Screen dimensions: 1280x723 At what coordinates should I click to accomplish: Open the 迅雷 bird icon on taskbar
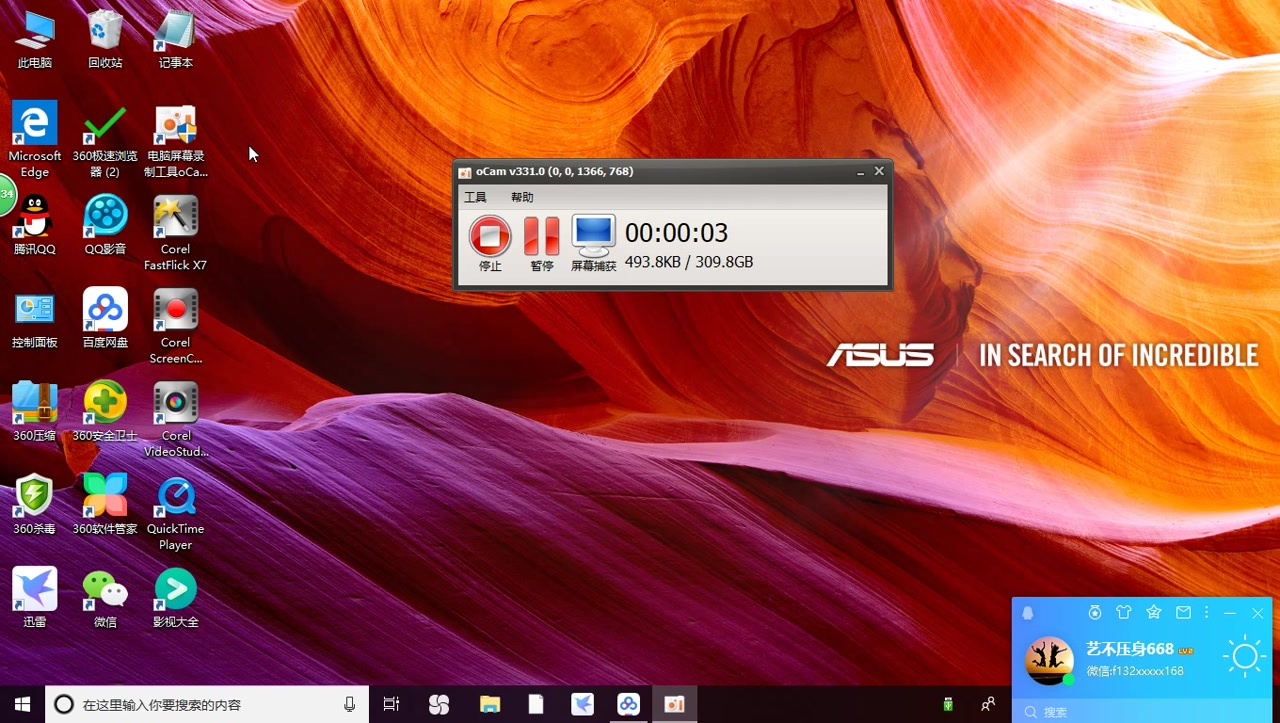(x=582, y=704)
